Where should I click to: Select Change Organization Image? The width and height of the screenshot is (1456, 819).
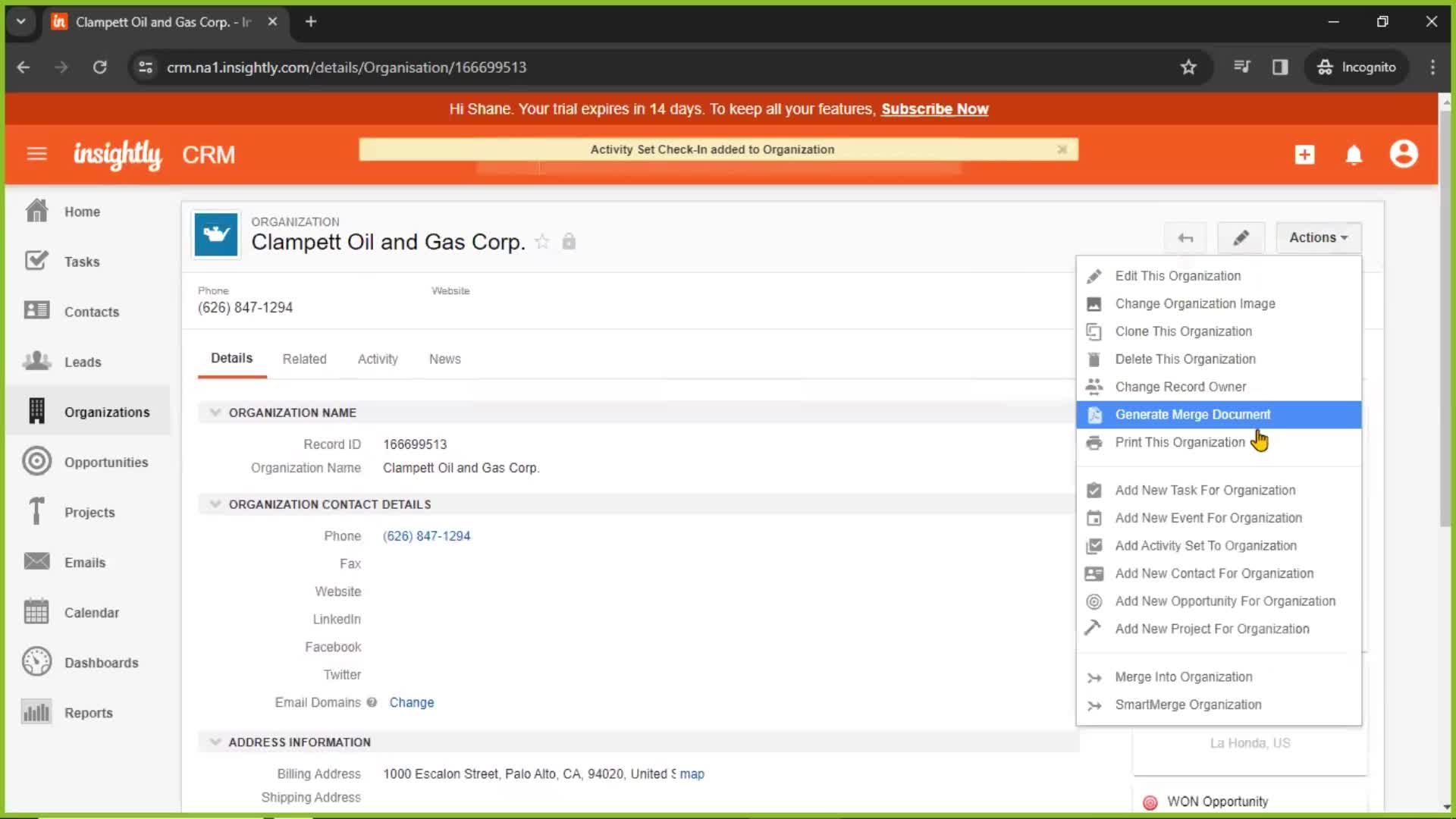point(1219,303)
